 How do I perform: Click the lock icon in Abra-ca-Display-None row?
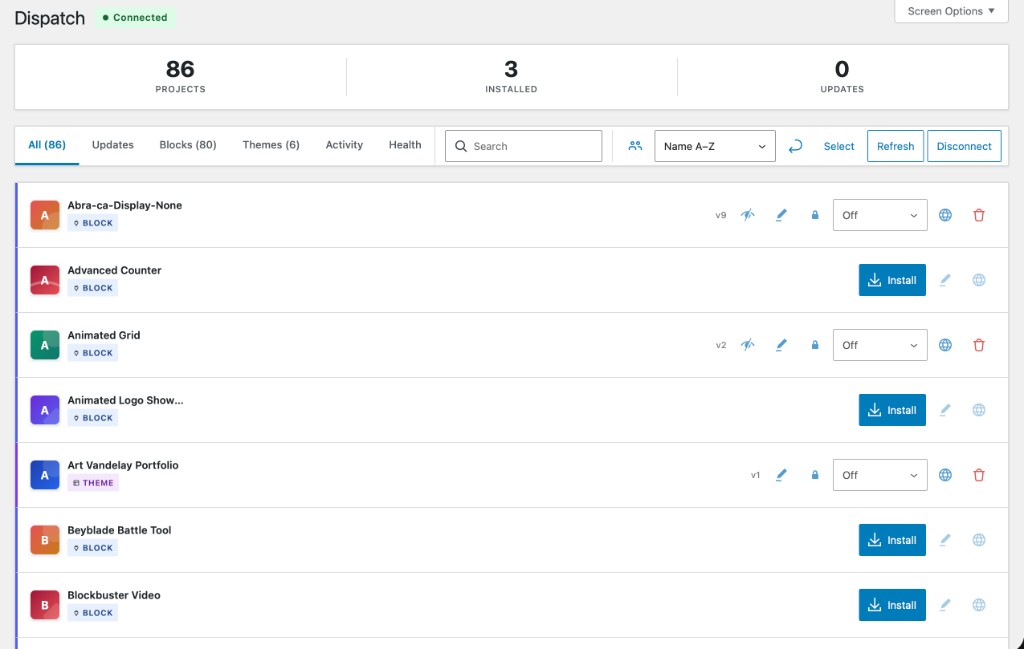(815, 215)
